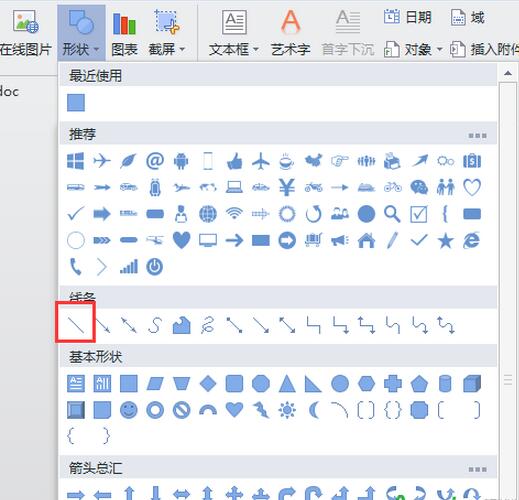Select the magnifying glass shape
The width and height of the screenshot is (519, 500).
[392, 214]
